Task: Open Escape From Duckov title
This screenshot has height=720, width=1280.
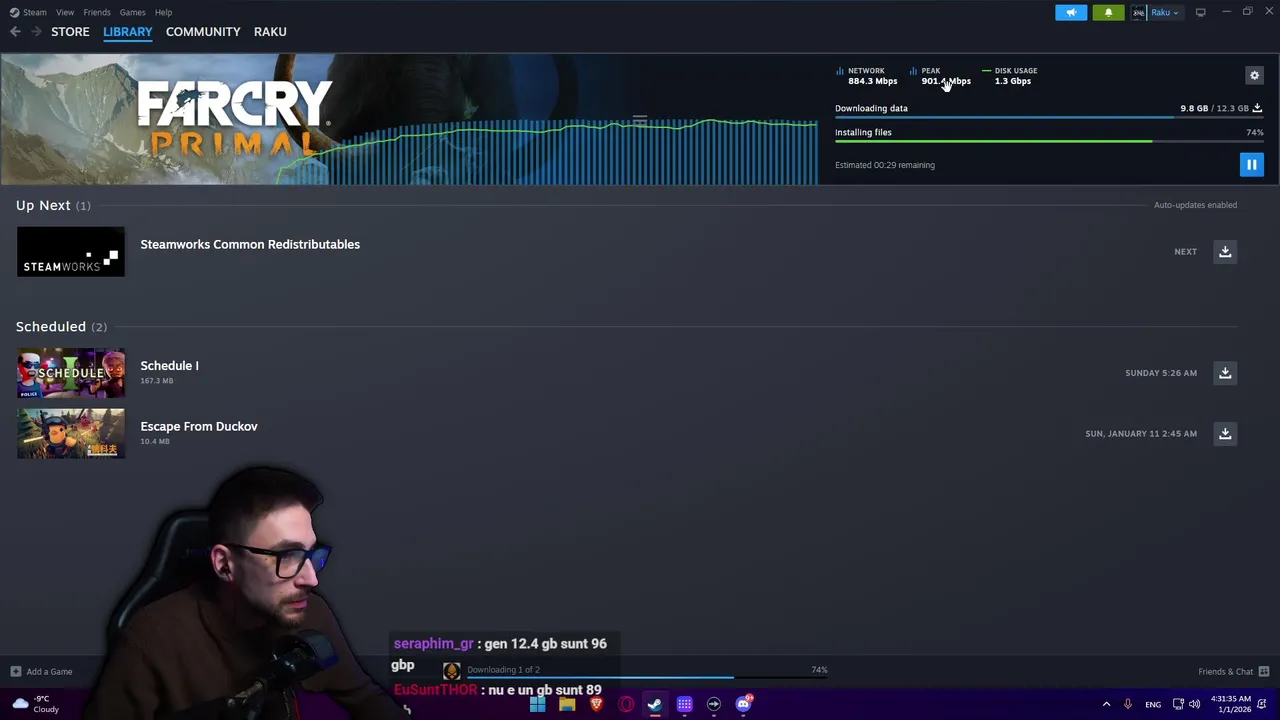Action: (199, 426)
